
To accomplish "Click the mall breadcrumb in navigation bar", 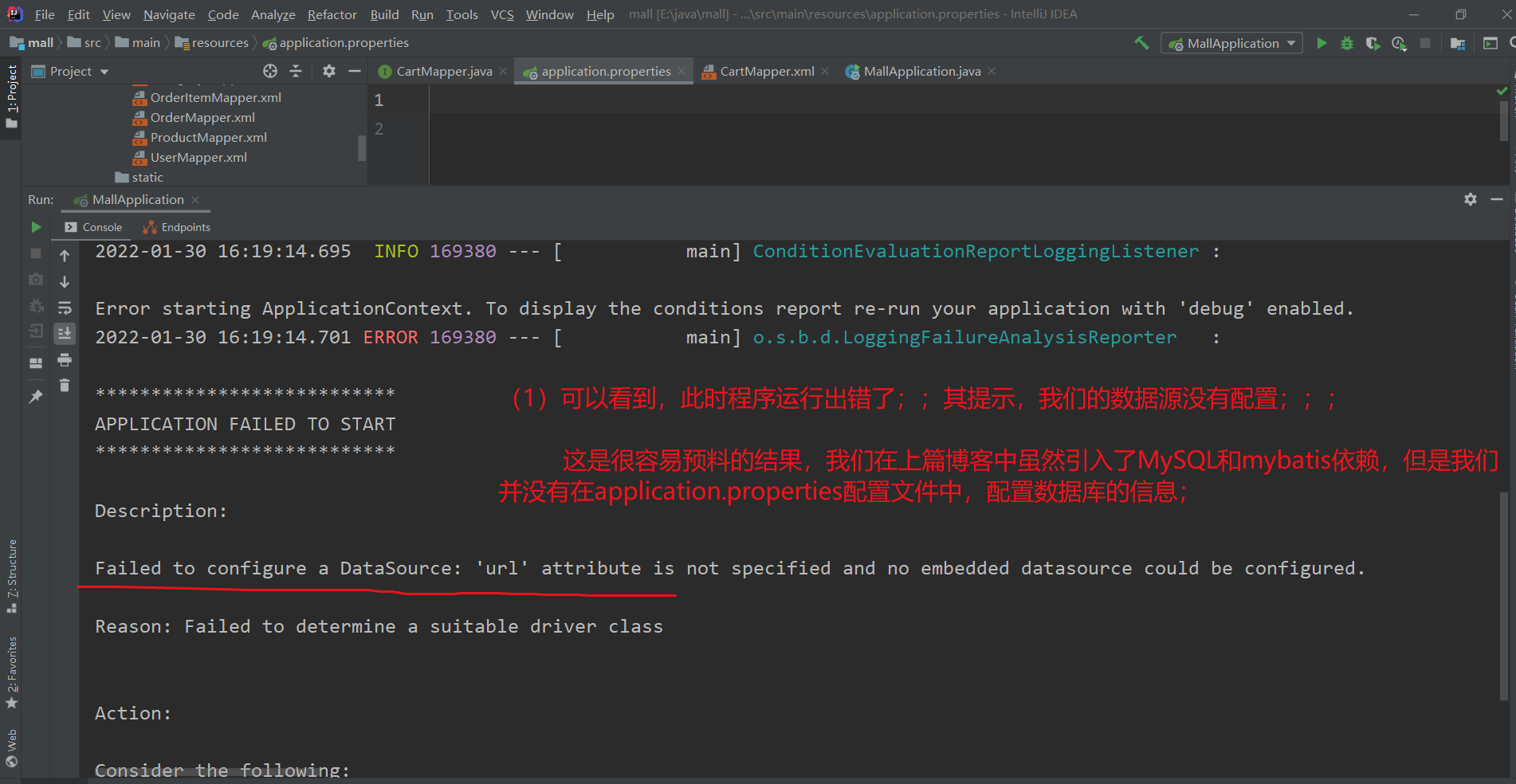I will click(x=33, y=43).
